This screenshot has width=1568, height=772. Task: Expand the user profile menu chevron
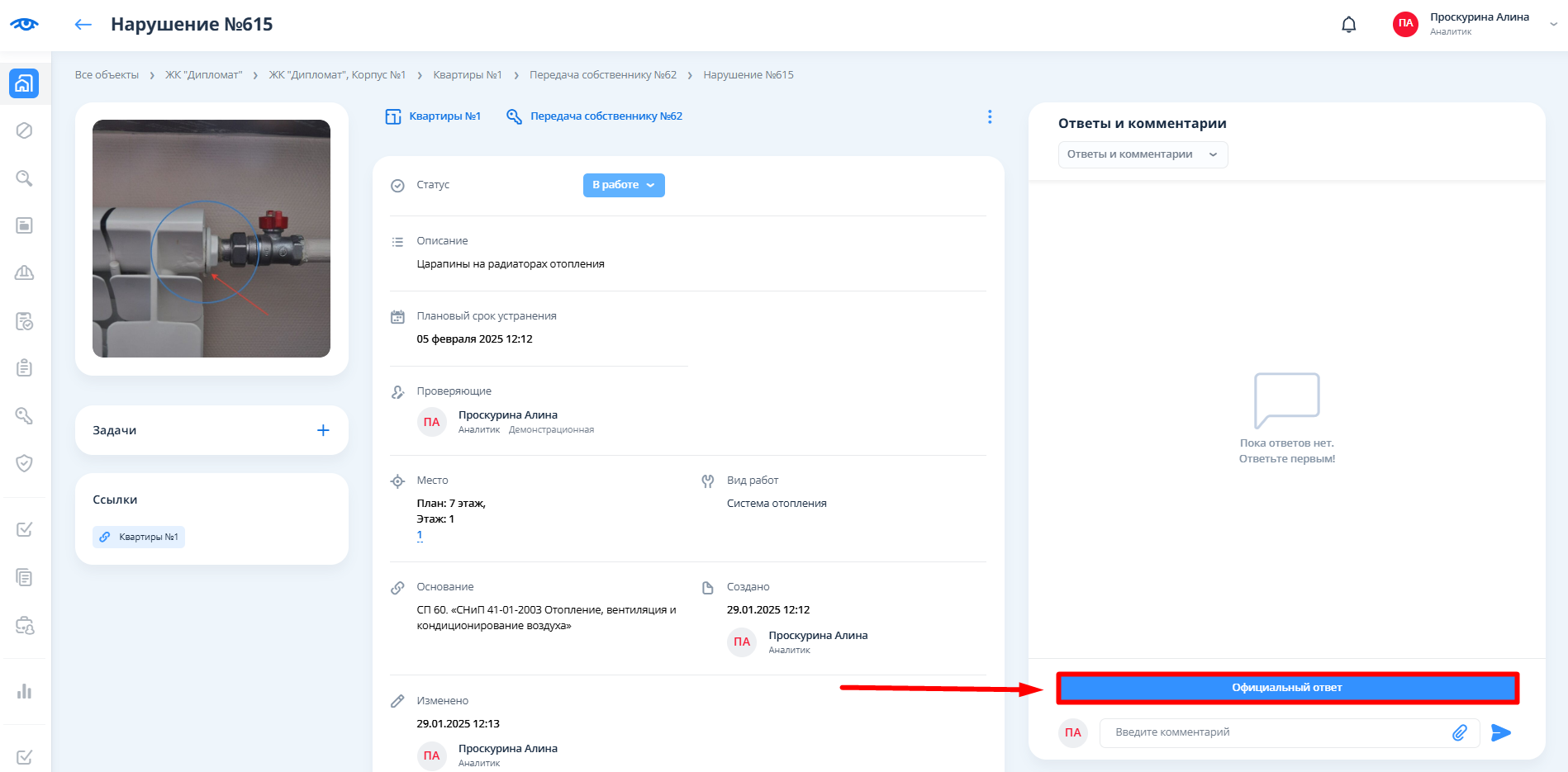pos(1553,24)
